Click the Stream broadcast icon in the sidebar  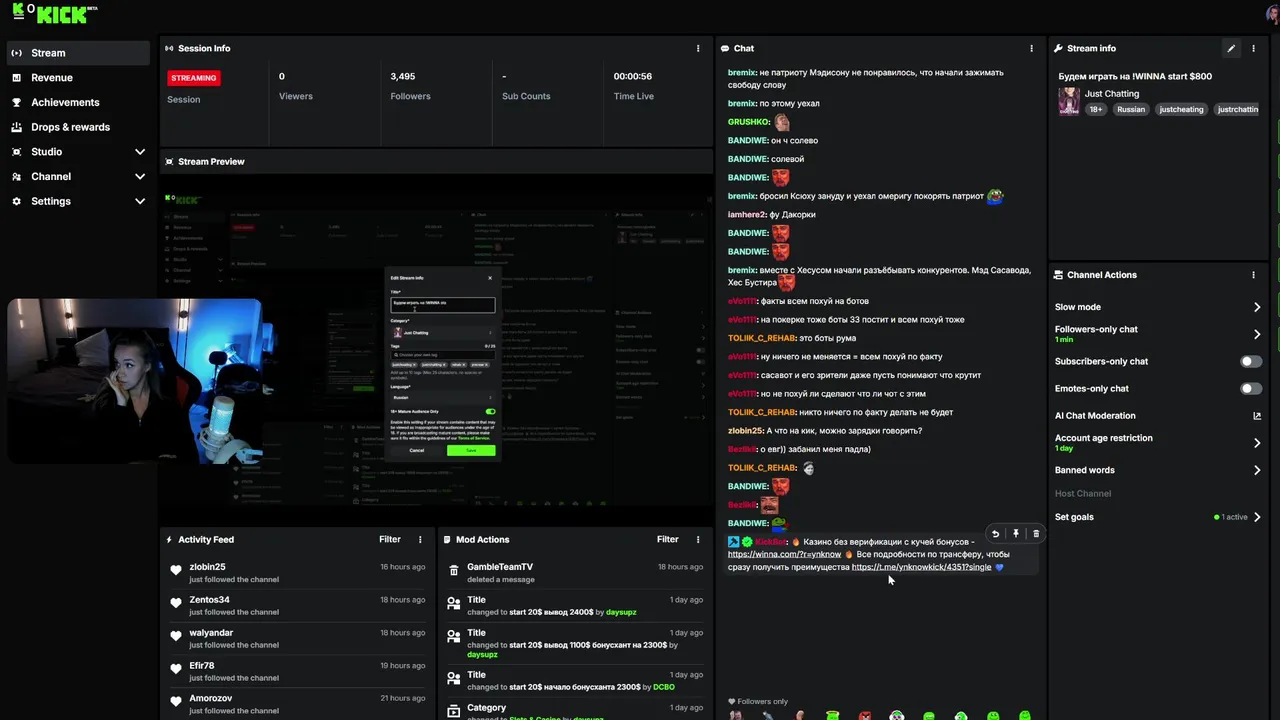point(16,53)
